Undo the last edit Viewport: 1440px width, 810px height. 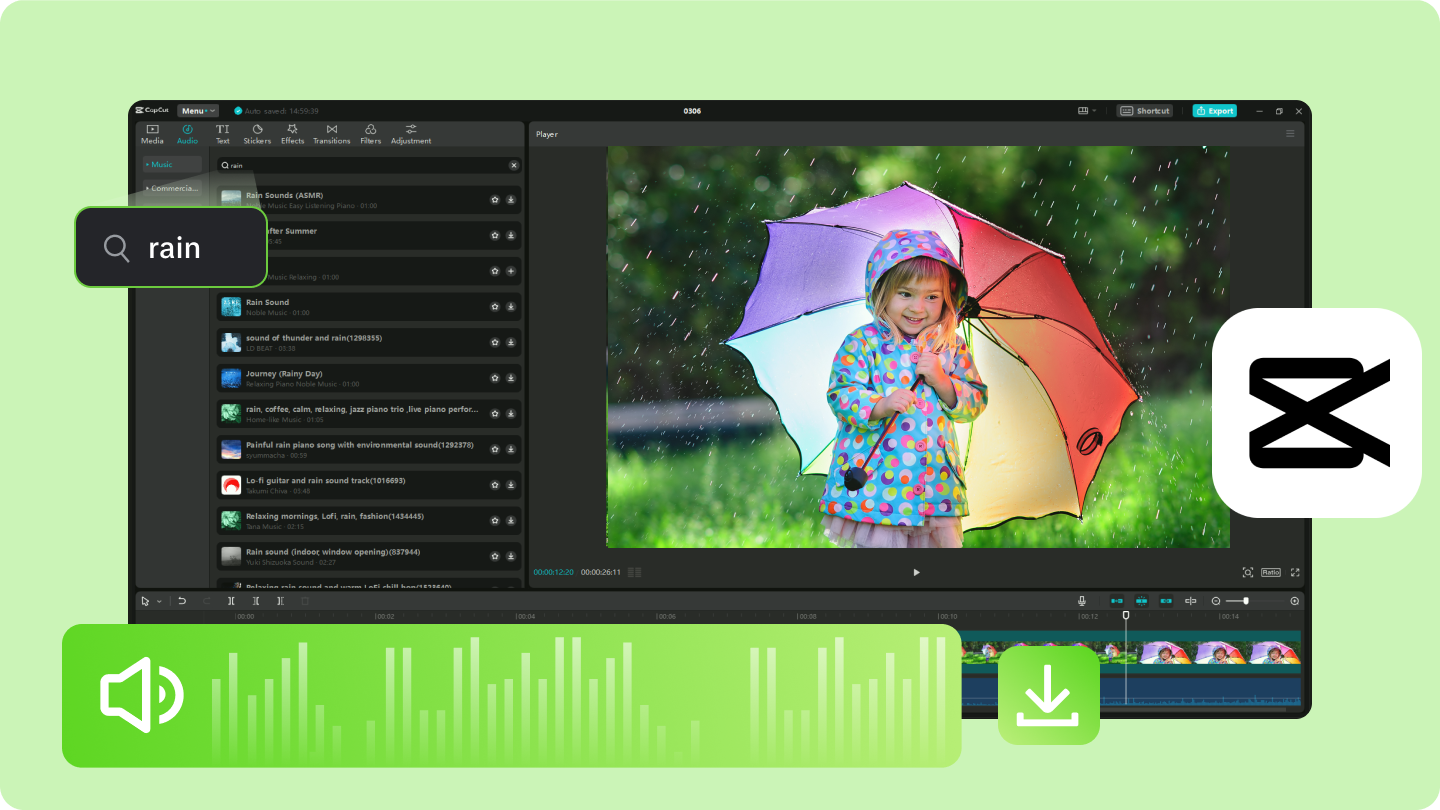pos(182,601)
